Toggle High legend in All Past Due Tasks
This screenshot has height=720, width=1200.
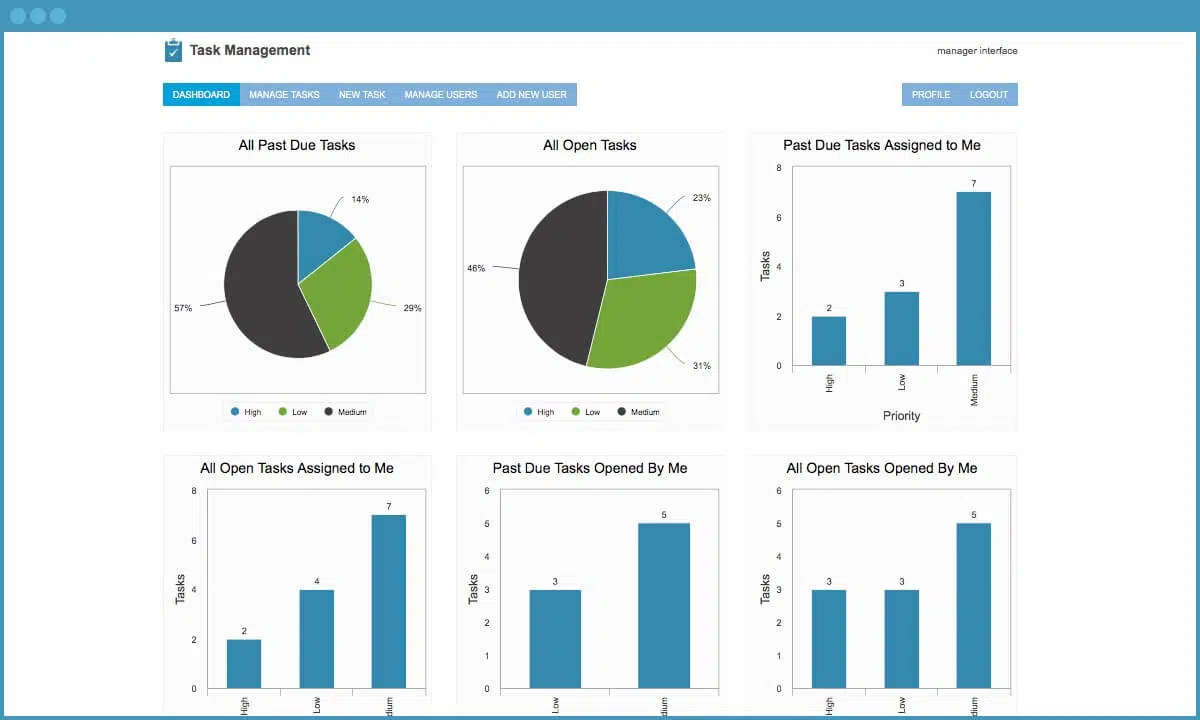(245, 412)
